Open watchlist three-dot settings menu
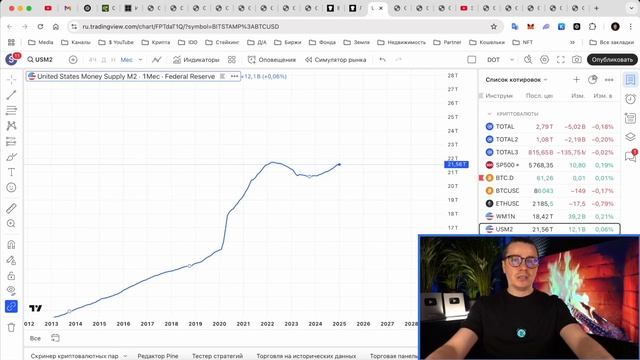 [609, 80]
